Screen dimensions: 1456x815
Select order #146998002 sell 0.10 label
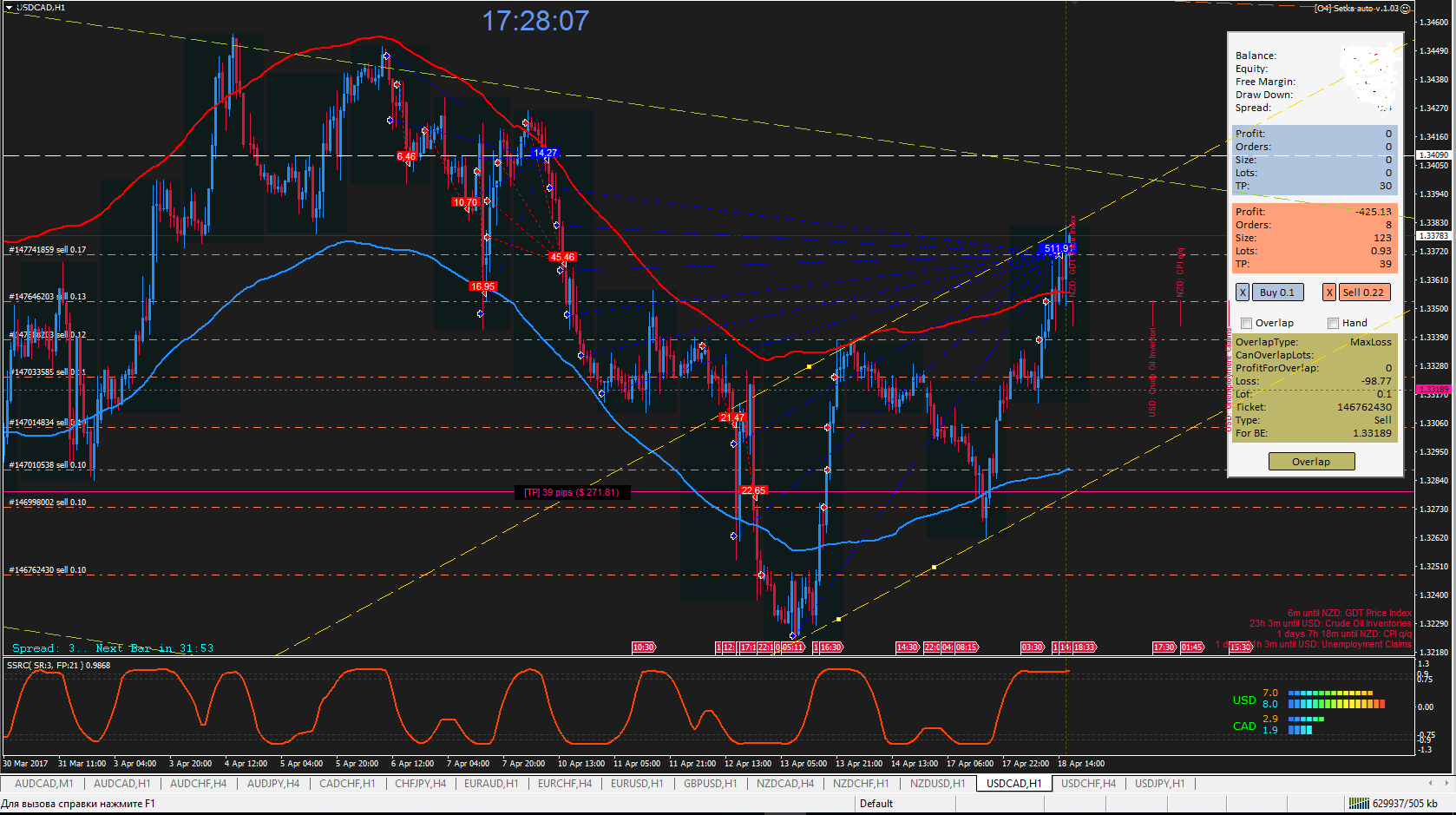point(48,503)
